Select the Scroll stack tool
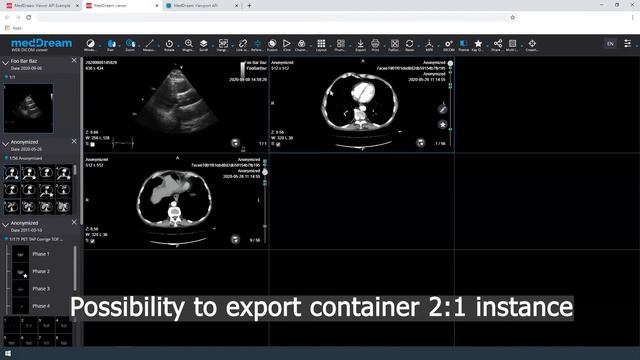Viewport: 640px width, 360px height. (203, 44)
